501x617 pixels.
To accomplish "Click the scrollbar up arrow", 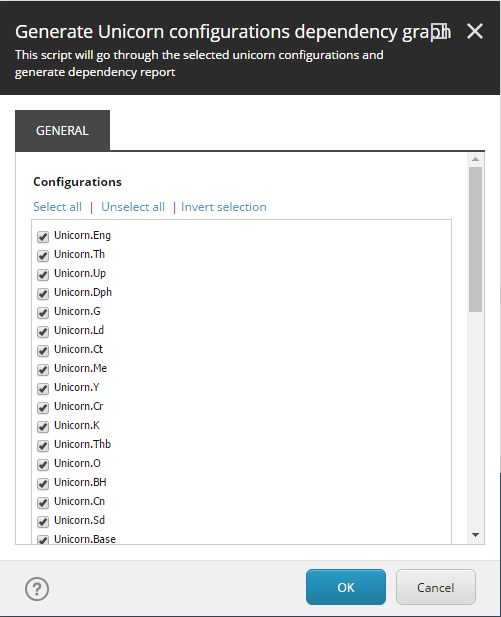I will click(475, 159).
